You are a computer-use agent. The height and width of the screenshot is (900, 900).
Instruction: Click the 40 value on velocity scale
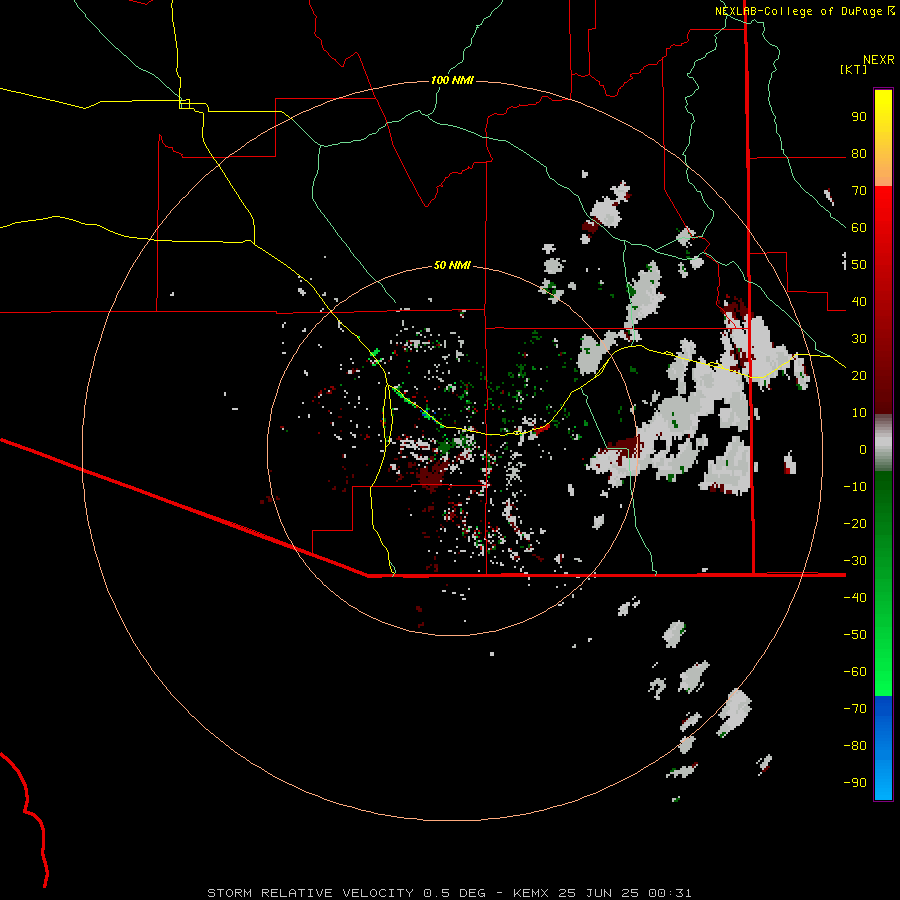859,302
